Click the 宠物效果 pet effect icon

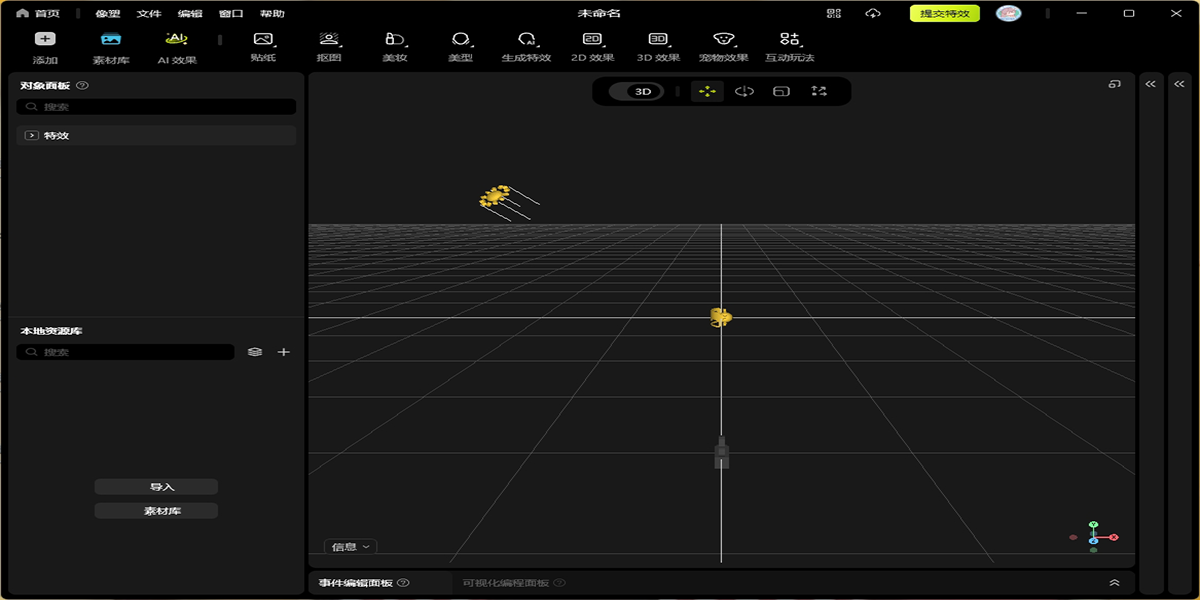(723, 46)
